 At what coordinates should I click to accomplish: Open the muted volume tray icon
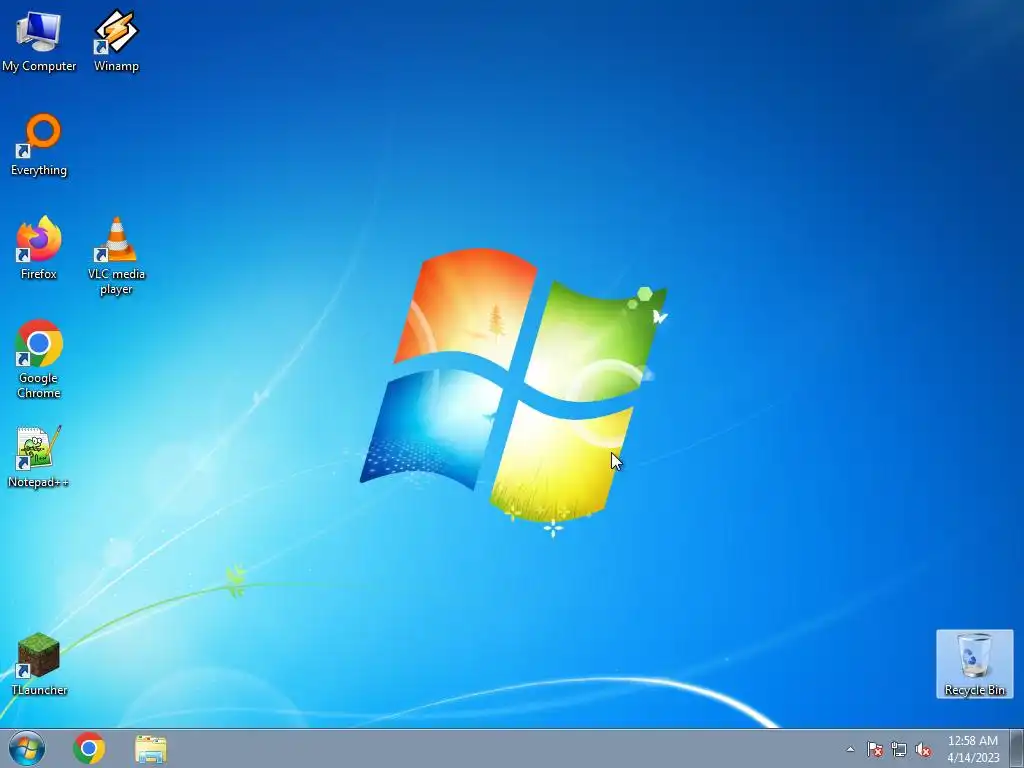(x=923, y=749)
